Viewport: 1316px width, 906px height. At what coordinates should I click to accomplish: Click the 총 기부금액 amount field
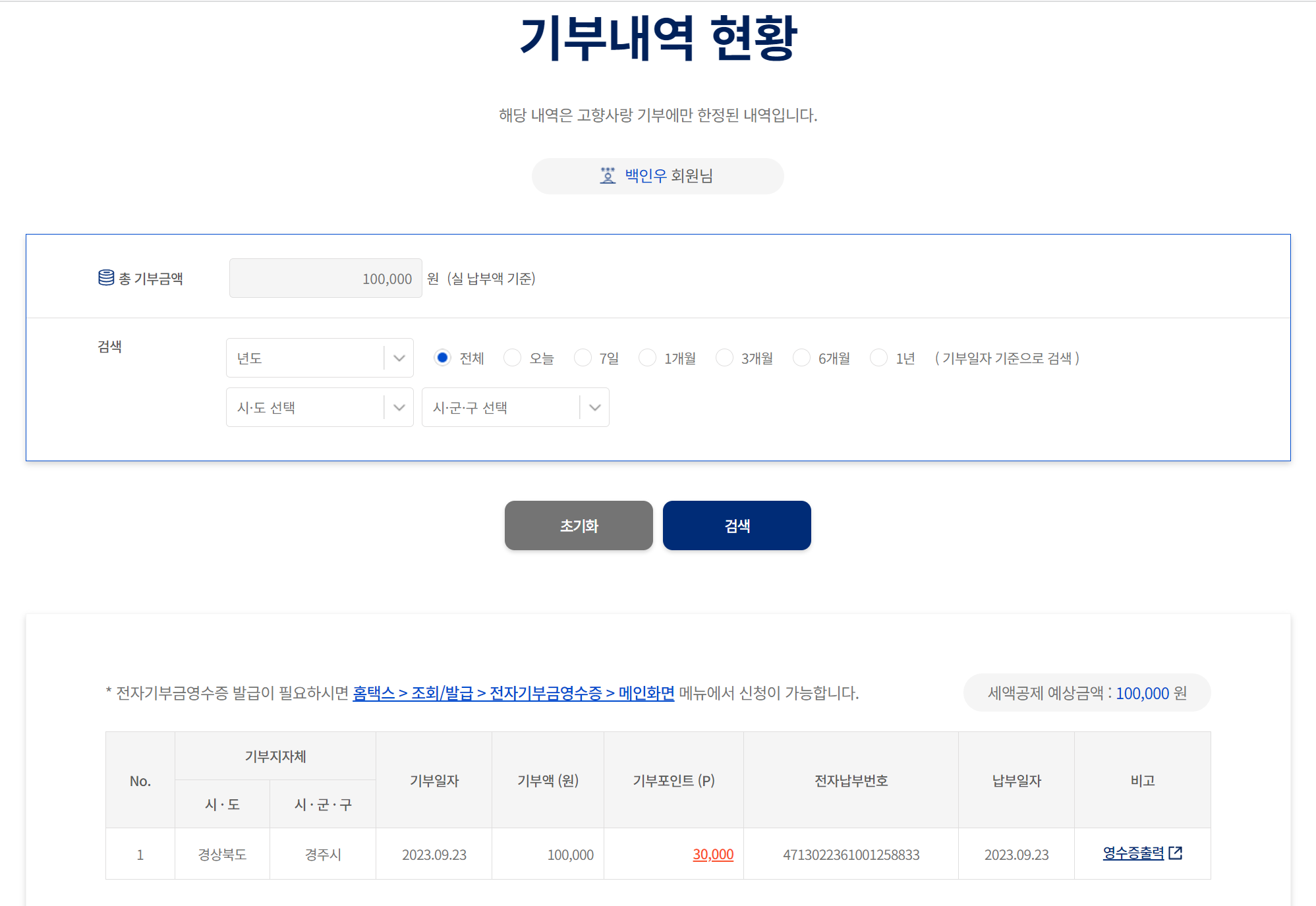(326, 278)
